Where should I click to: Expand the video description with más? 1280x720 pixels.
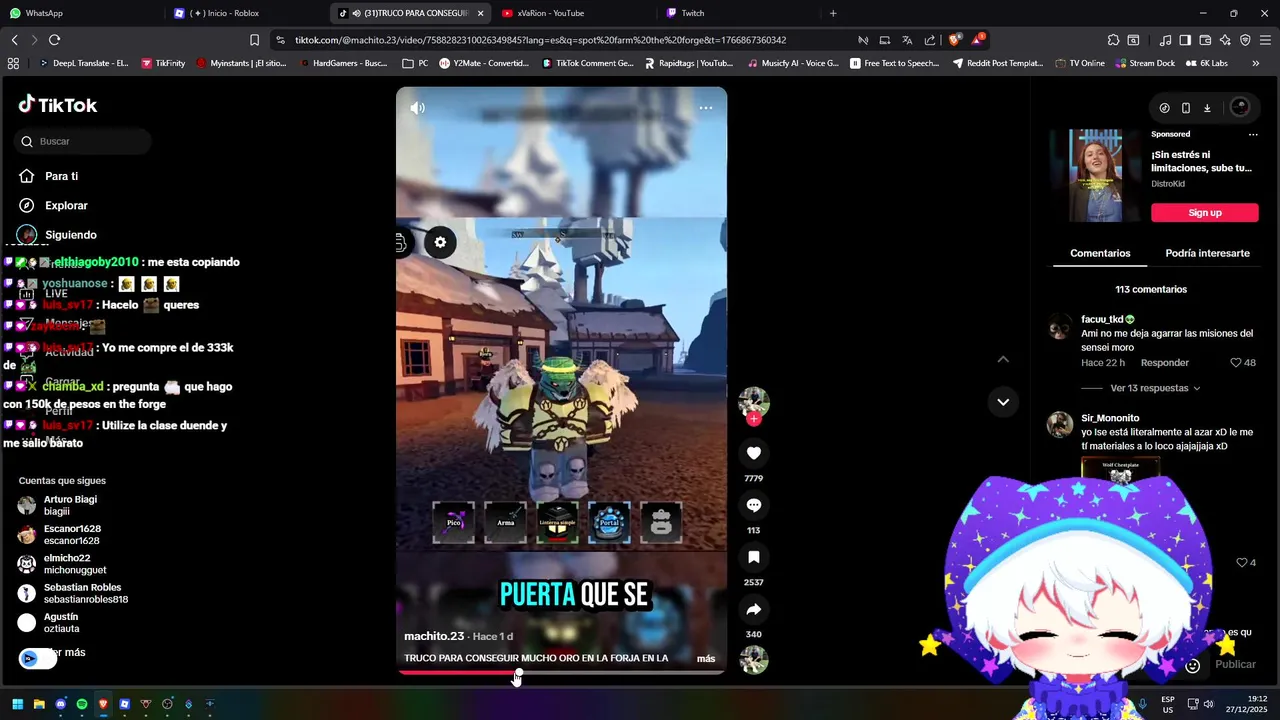tap(706, 658)
